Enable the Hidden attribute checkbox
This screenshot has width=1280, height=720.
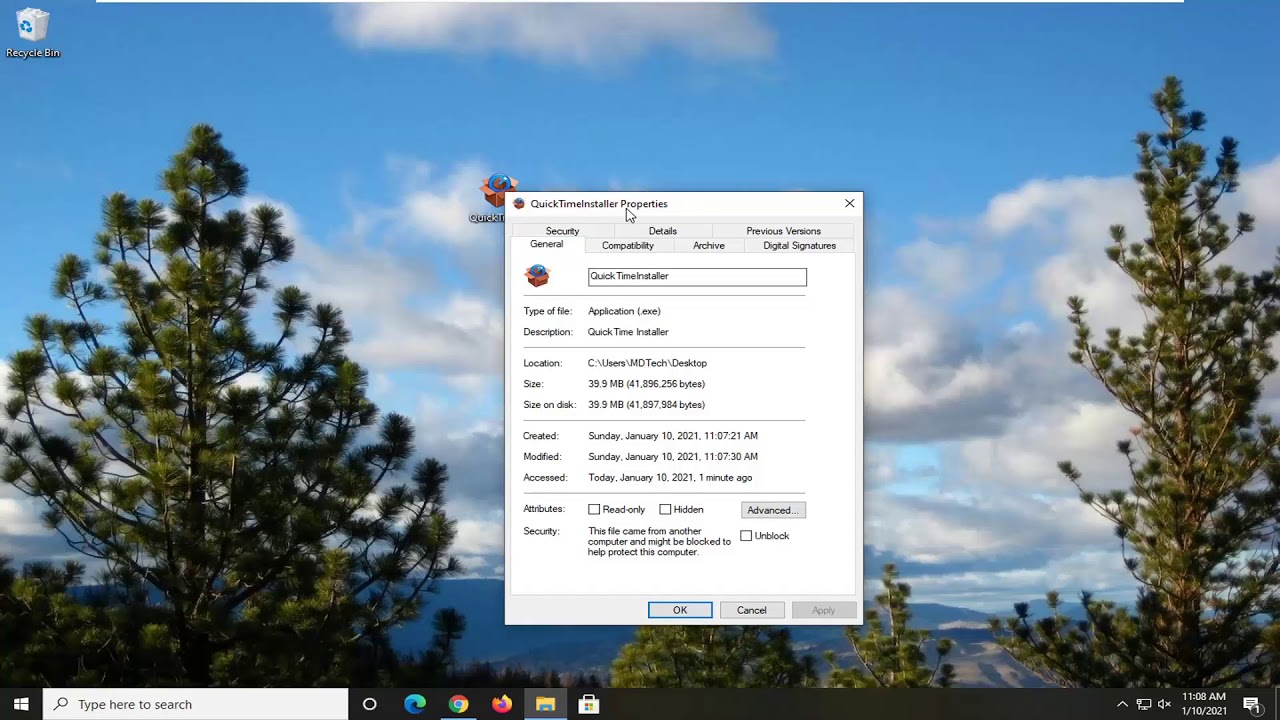[x=665, y=510]
